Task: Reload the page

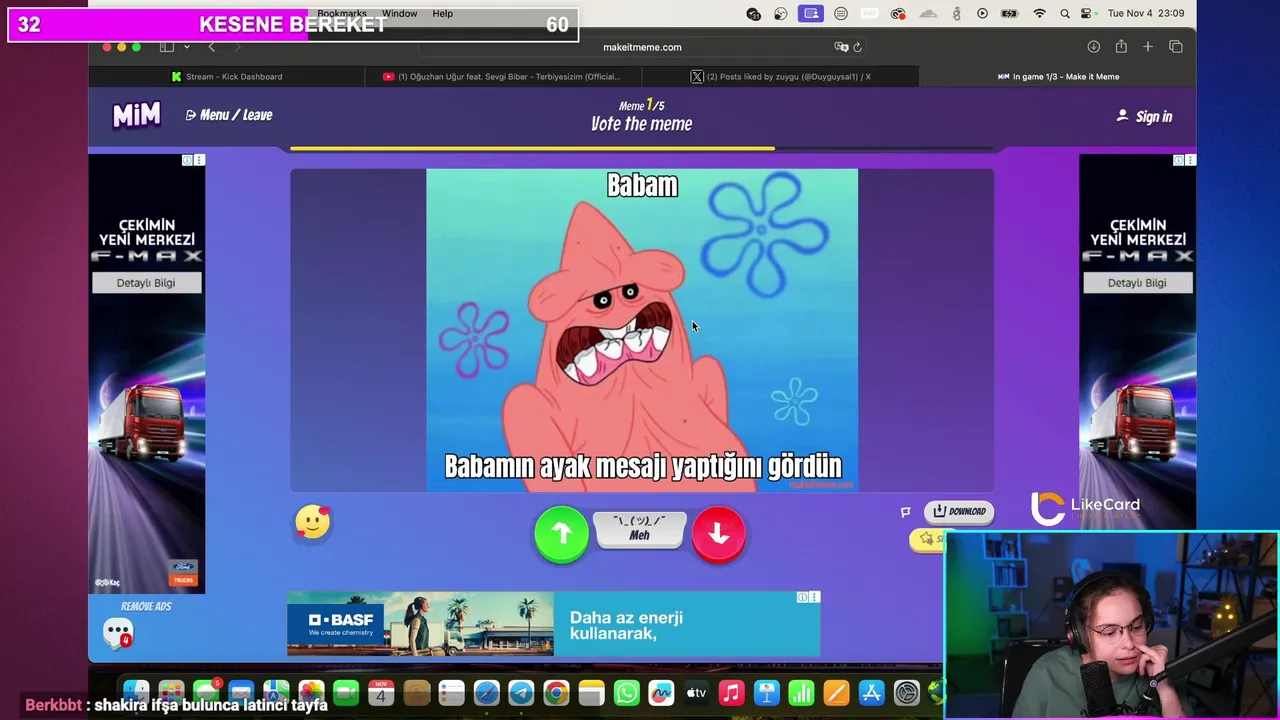Action: tap(857, 47)
